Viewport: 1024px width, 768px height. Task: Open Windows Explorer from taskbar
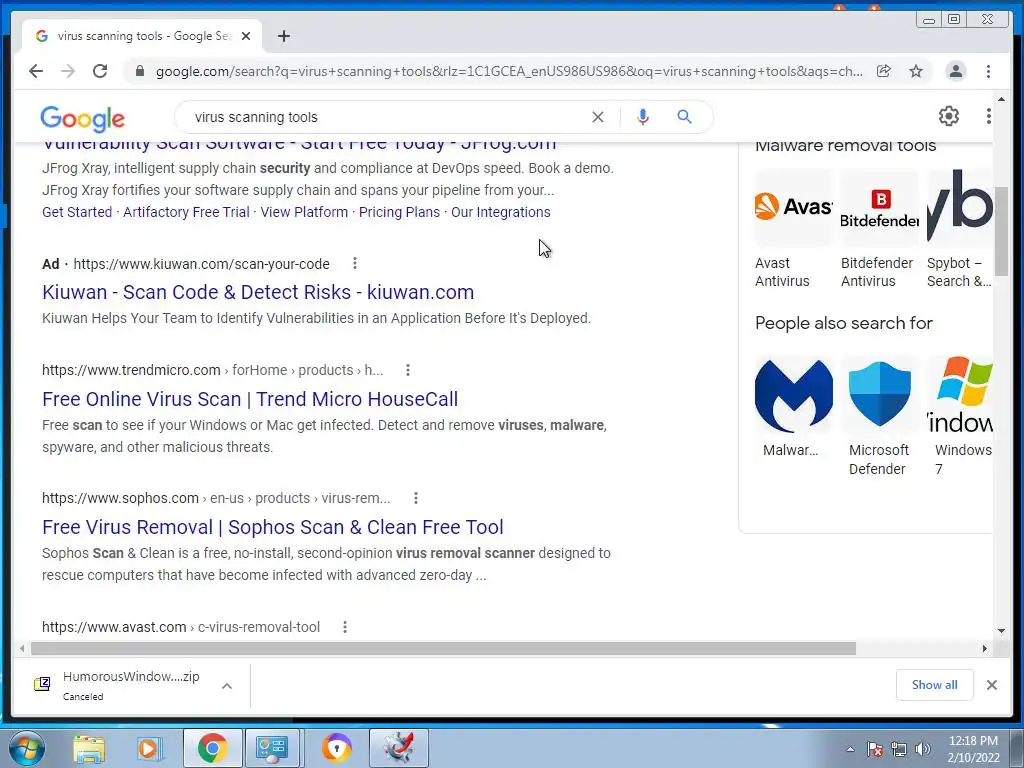pyautogui.click(x=89, y=748)
